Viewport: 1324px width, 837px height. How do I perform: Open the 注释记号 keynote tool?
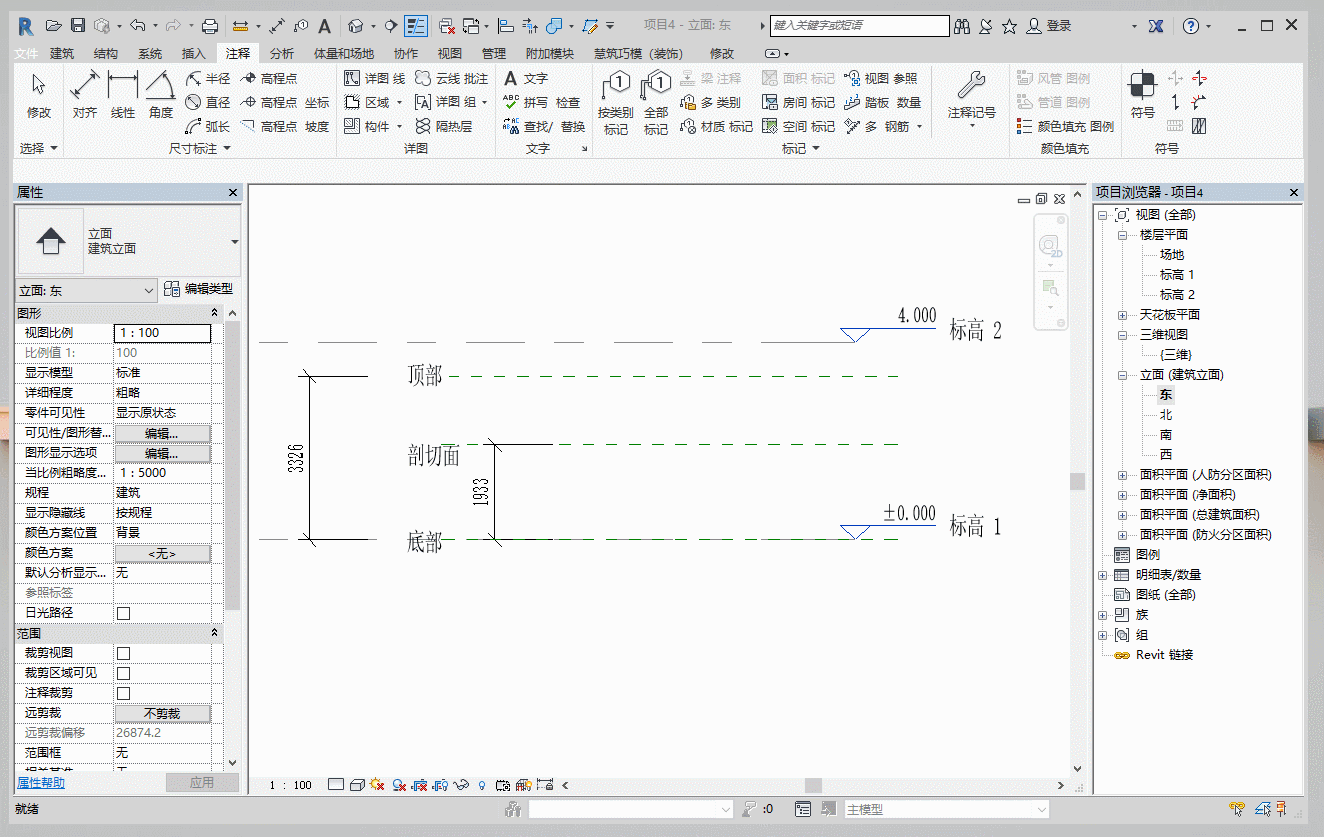(x=972, y=100)
